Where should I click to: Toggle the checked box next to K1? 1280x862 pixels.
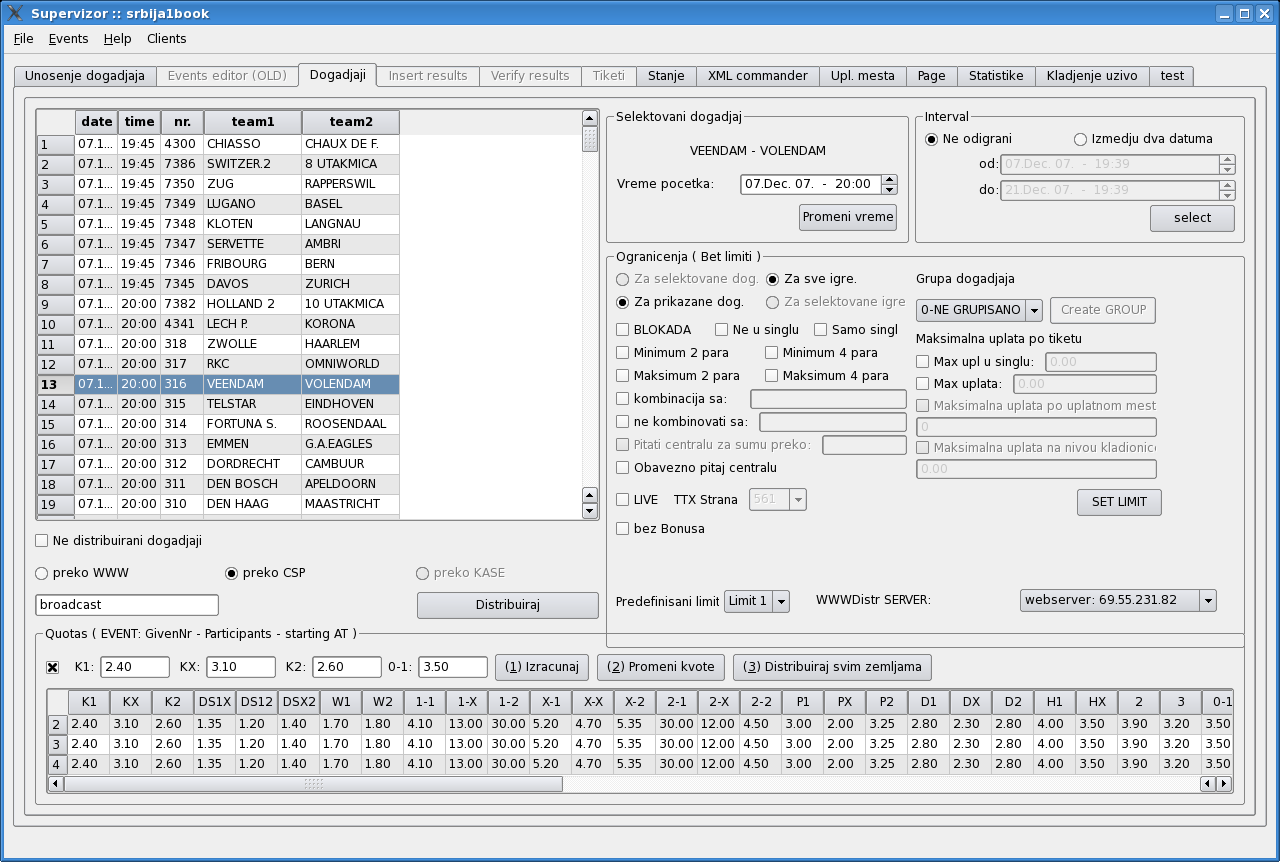tap(53, 667)
